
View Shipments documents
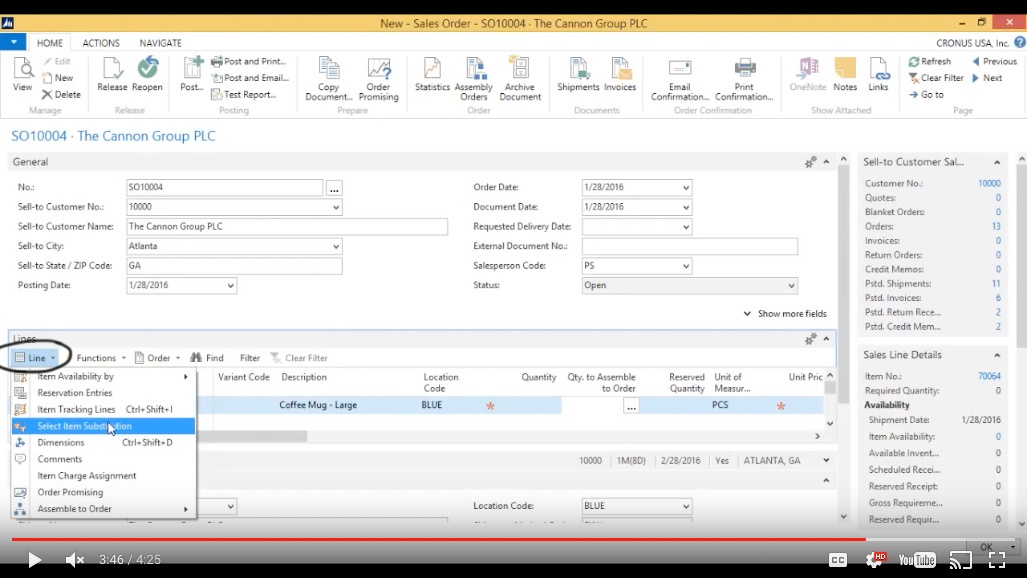[x=578, y=74]
